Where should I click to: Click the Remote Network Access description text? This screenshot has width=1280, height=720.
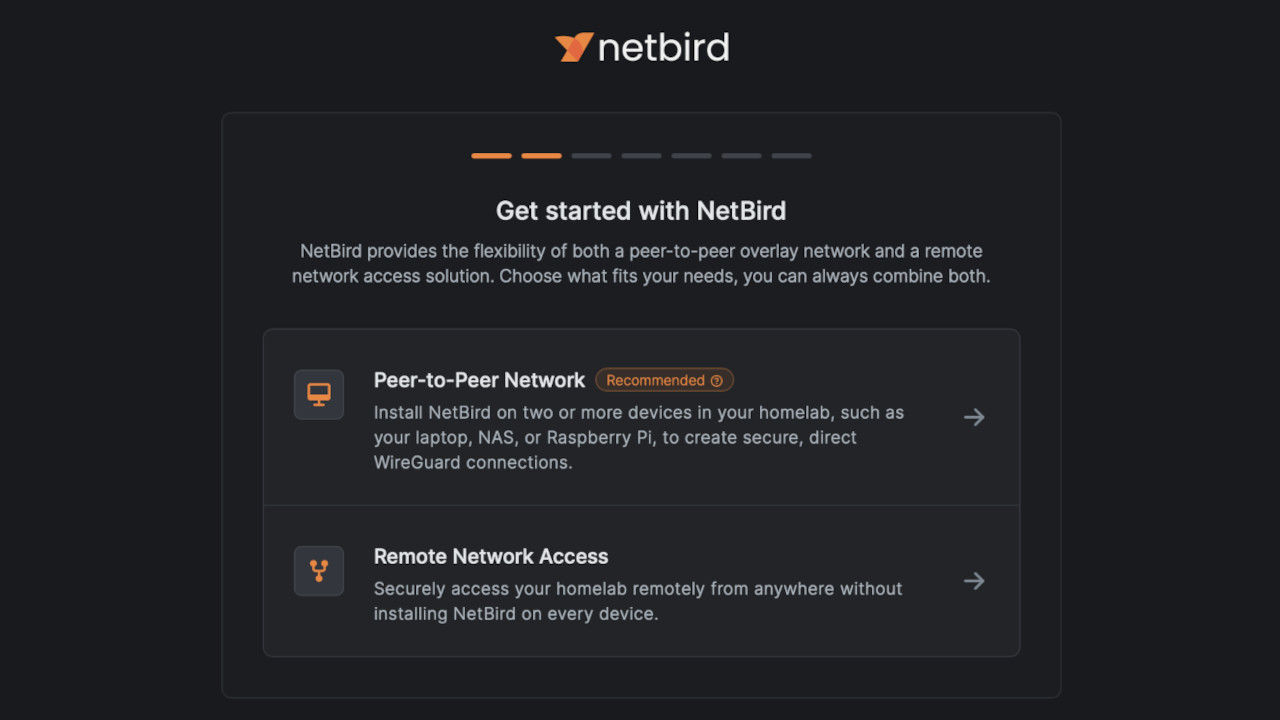tap(638, 601)
